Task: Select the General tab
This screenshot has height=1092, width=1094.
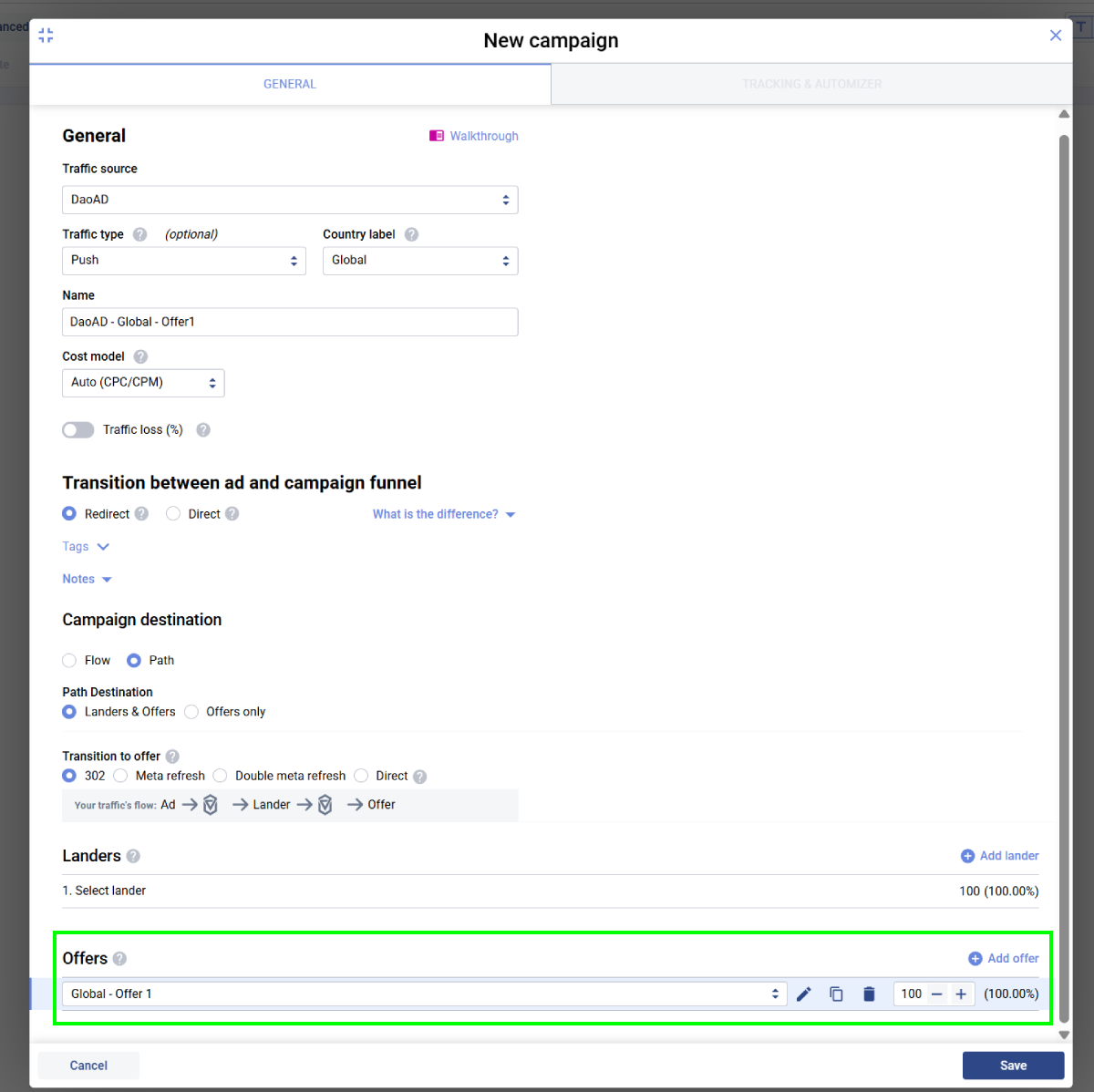Action: (x=290, y=84)
